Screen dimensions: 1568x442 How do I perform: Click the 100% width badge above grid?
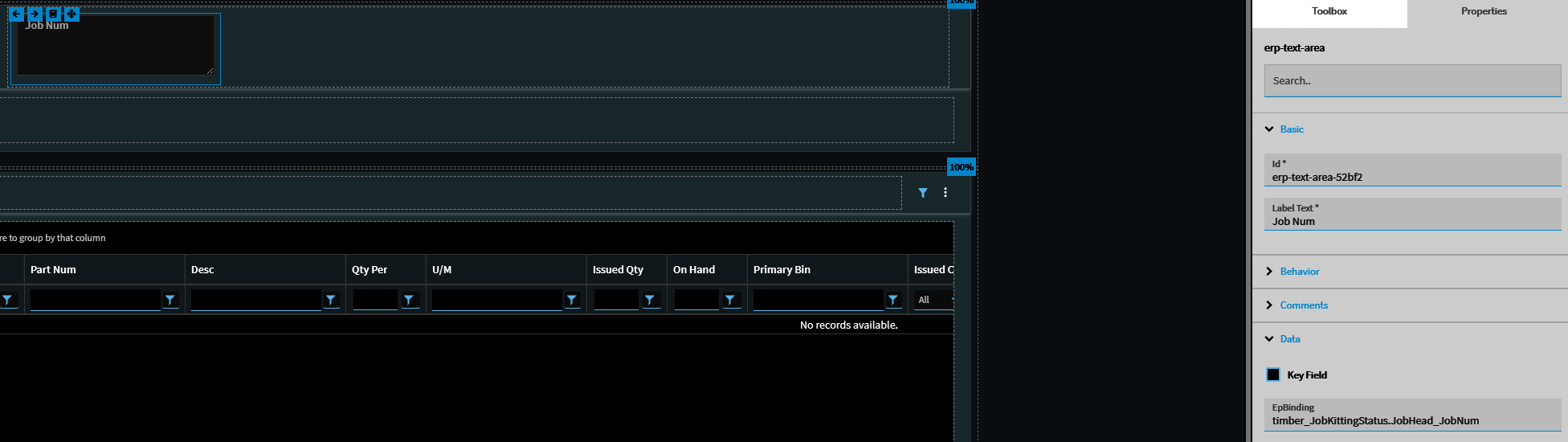pyautogui.click(x=962, y=167)
